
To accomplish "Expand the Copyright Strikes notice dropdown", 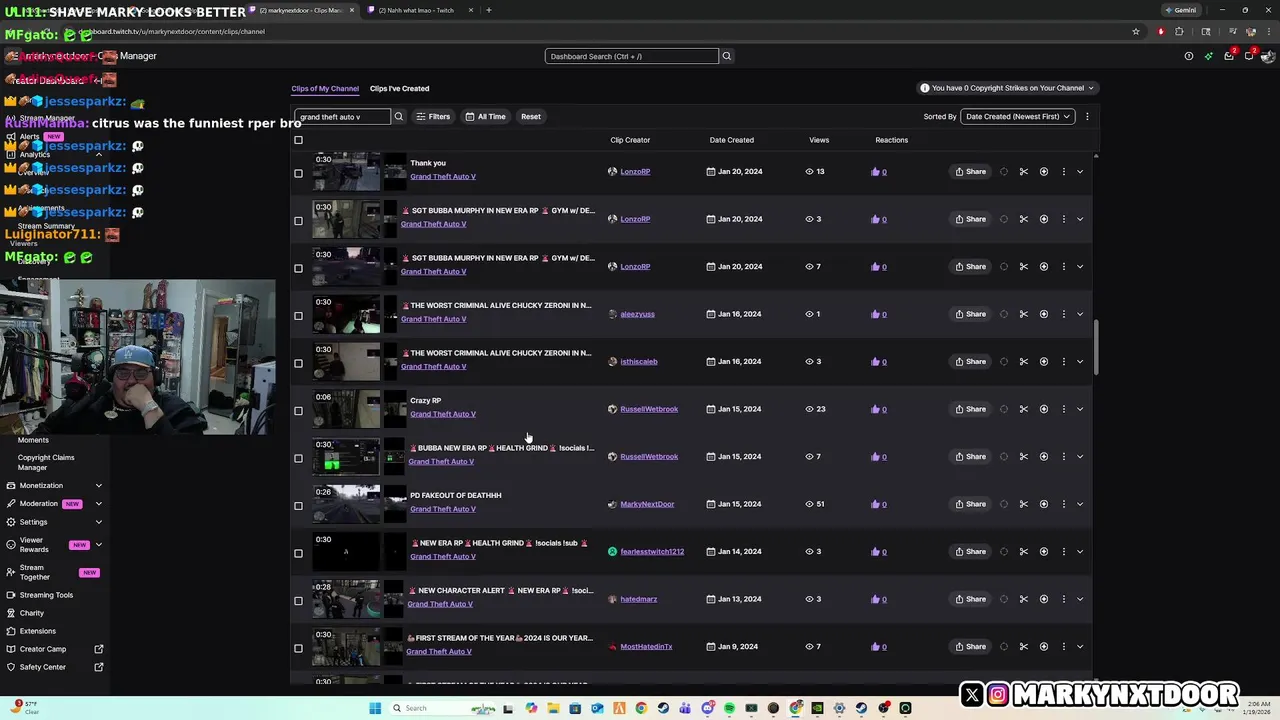I will coord(1007,88).
